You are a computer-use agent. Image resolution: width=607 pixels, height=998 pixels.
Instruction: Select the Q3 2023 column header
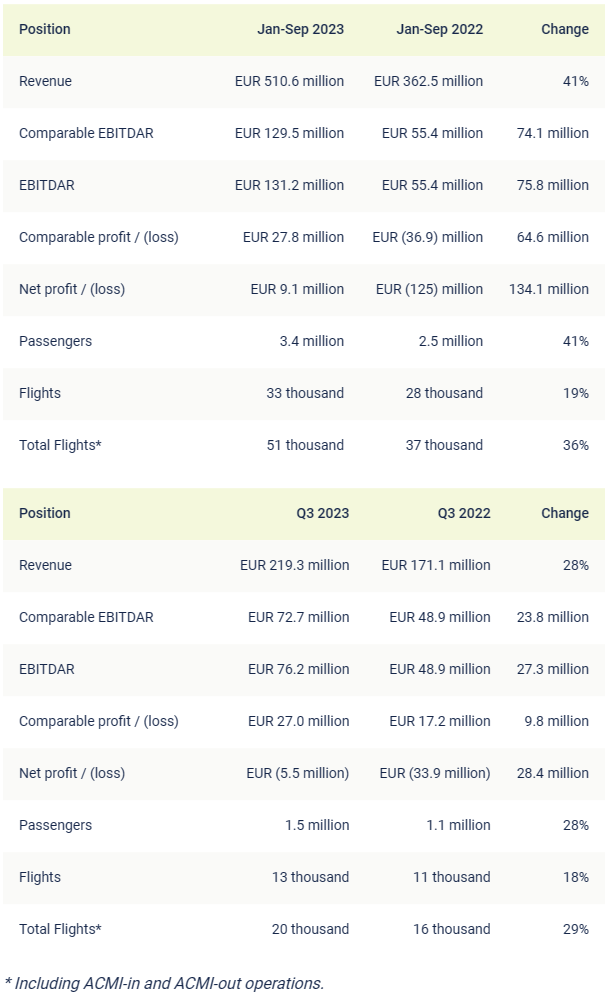coord(322,513)
